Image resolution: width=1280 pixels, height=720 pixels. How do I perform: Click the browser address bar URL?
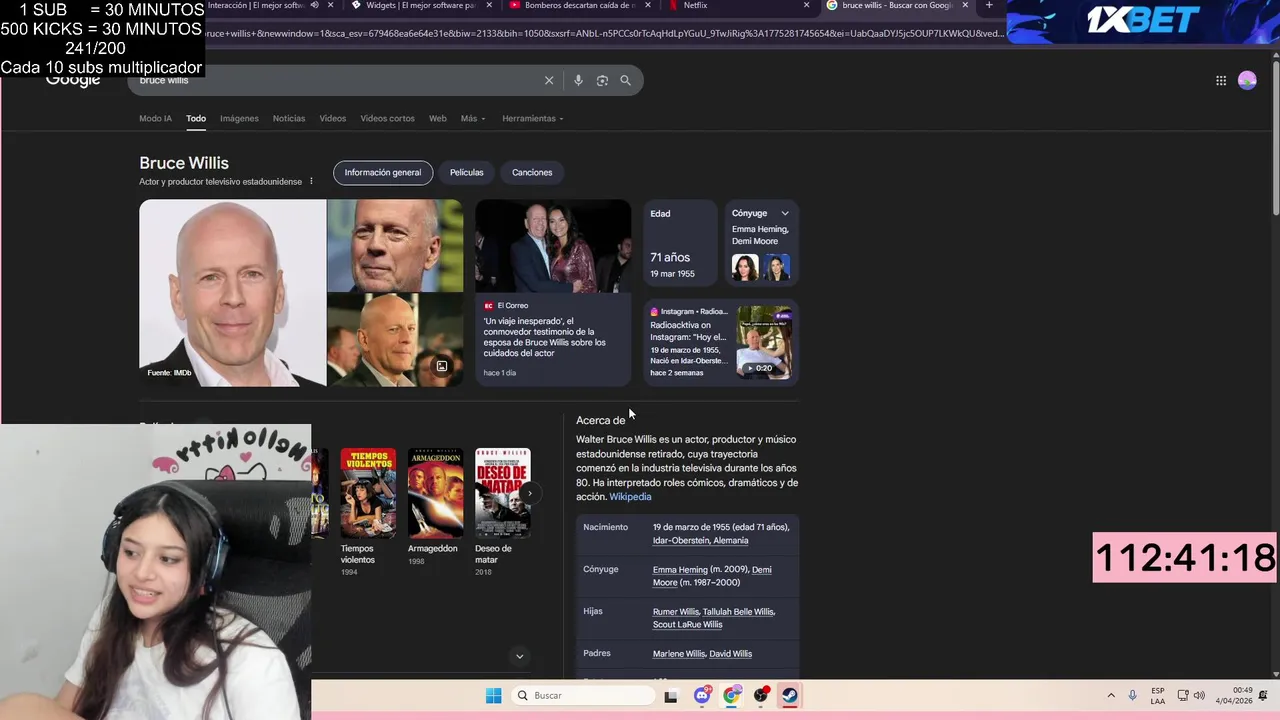tap(603, 33)
